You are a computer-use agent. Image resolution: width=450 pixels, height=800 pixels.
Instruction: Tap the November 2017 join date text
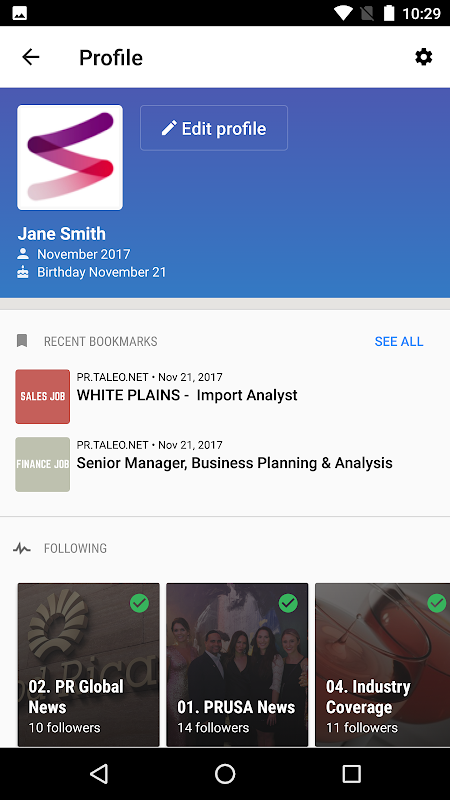(84, 254)
